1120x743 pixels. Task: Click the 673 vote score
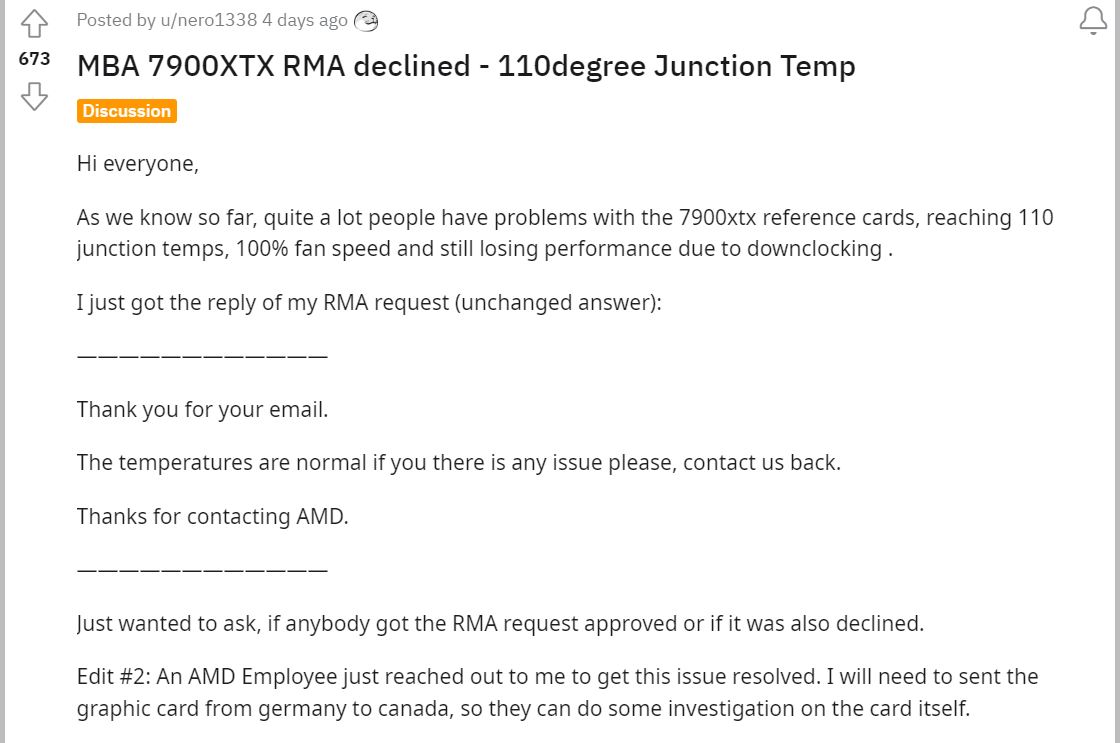click(34, 59)
